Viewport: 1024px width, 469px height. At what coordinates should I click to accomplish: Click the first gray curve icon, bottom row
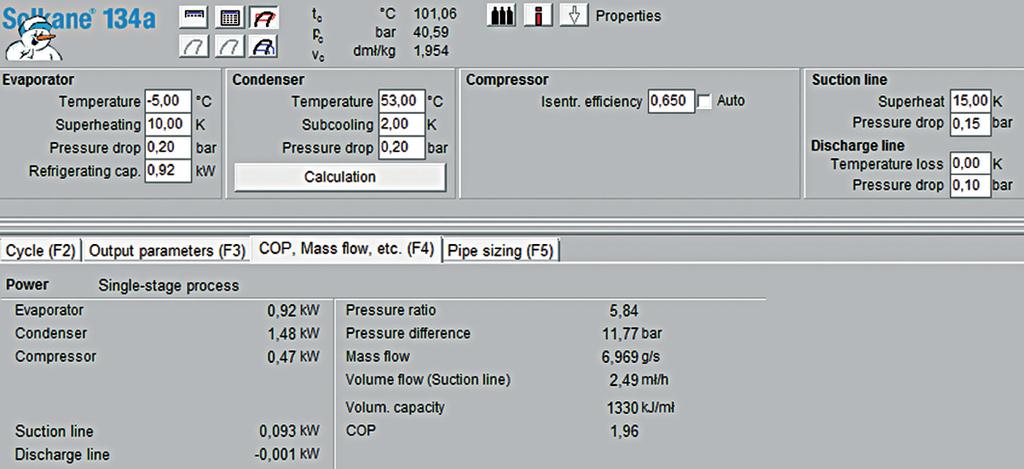coord(193,46)
